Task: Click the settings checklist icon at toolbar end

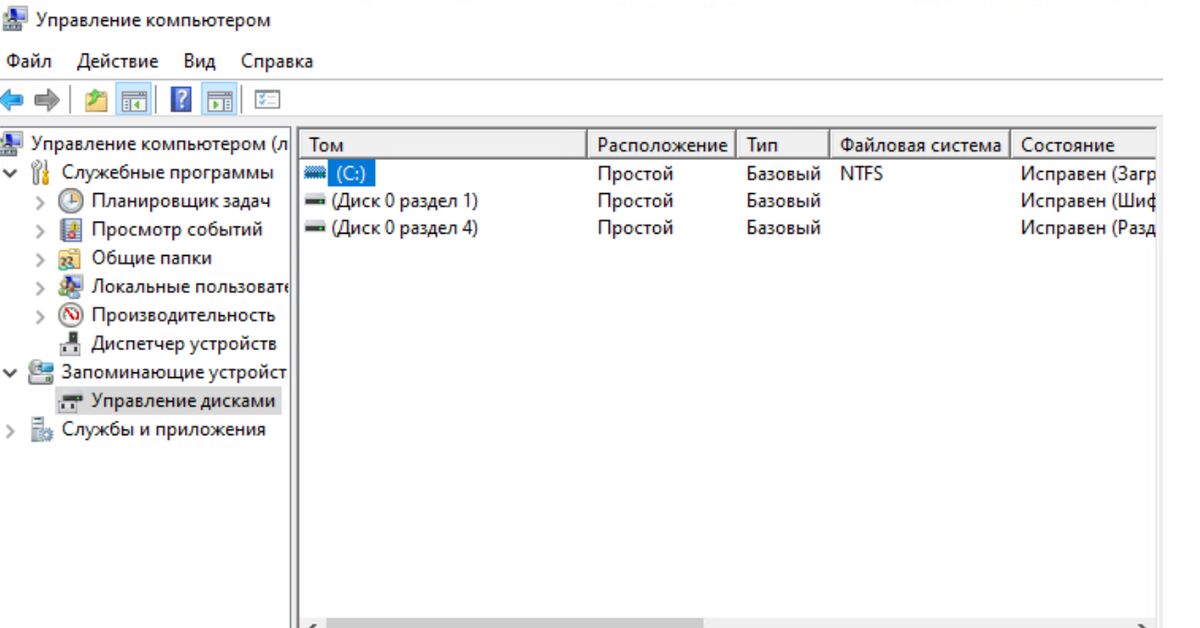Action: click(x=267, y=100)
